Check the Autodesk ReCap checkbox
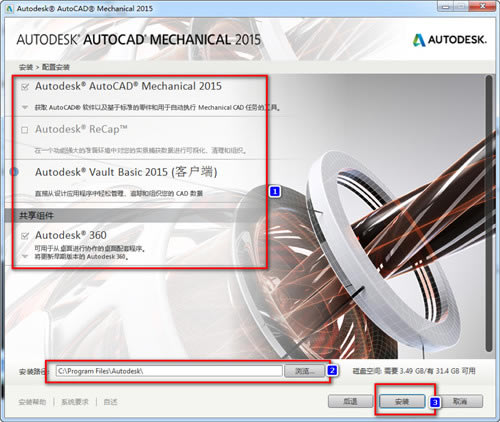 (x=25, y=130)
